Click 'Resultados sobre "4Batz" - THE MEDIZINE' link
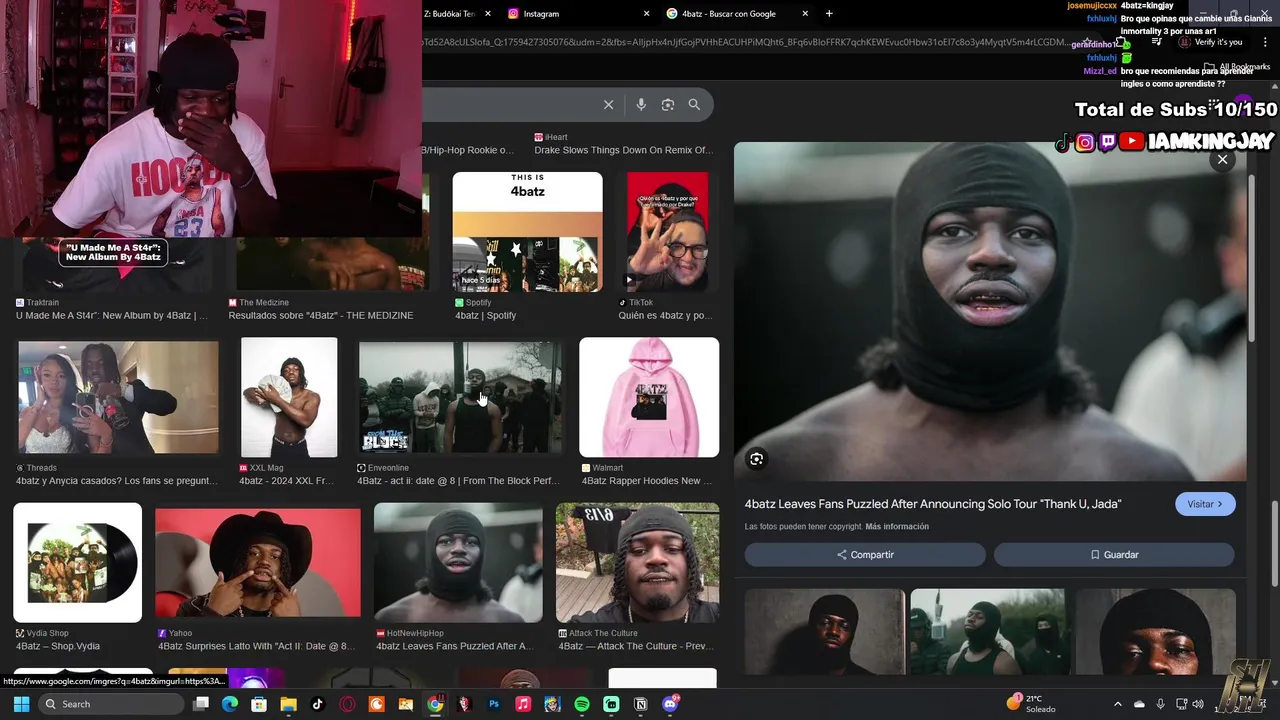The image size is (1280, 720). pyautogui.click(x=321, y=315)
